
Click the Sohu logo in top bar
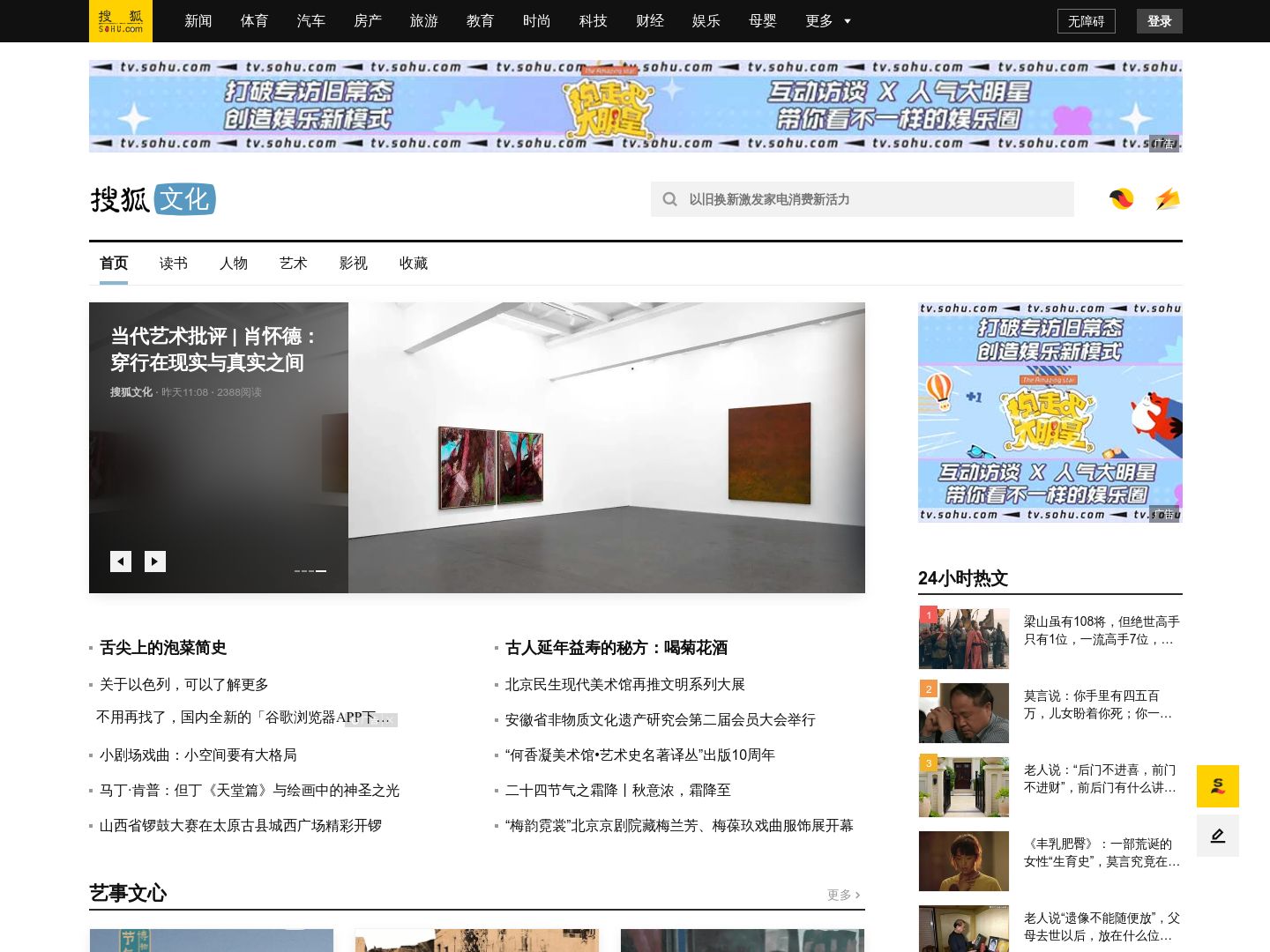(x=121, y=21)
